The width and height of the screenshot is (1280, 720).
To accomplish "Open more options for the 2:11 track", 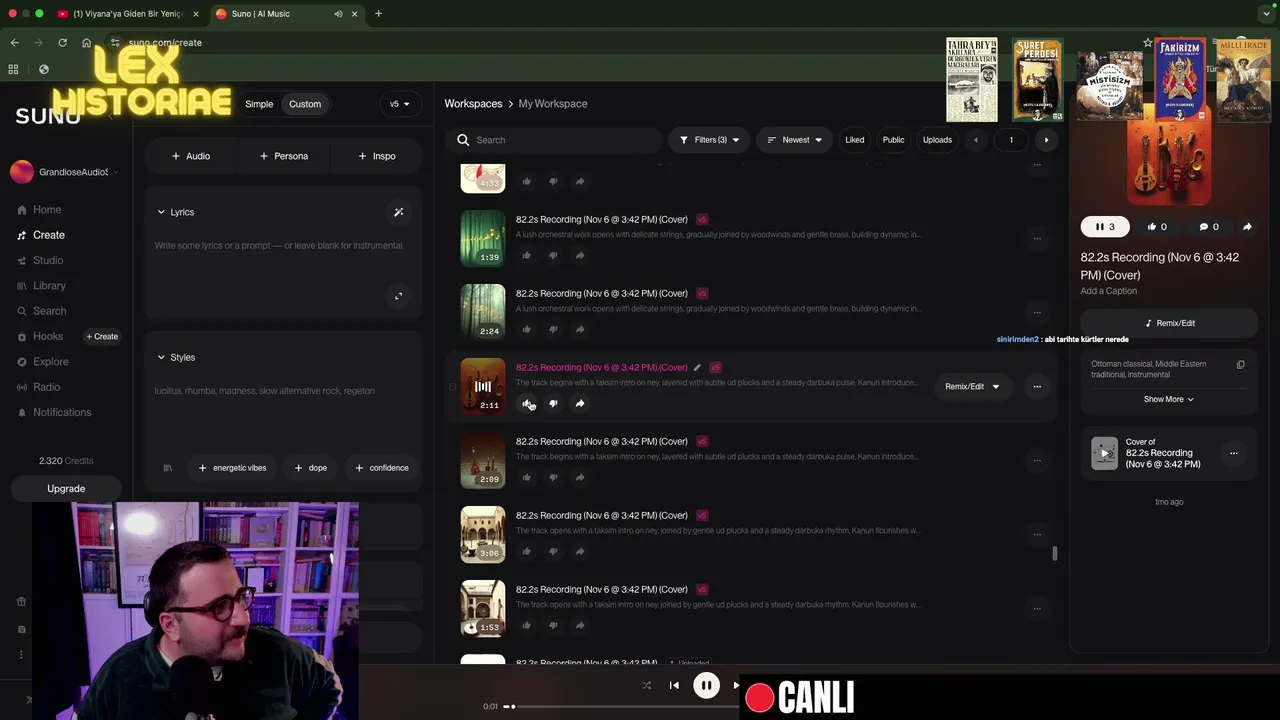I will pyautogui.click(x=1037, y=386).
